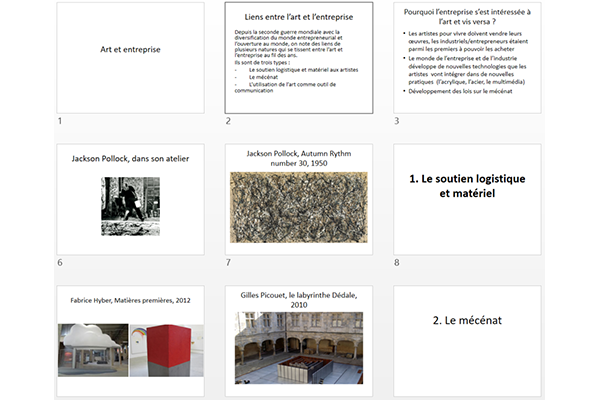Click the 'Le soutien logistique et matériel aux artistes' bullet
Screen dimensions: 600x400
coord(303,70)
